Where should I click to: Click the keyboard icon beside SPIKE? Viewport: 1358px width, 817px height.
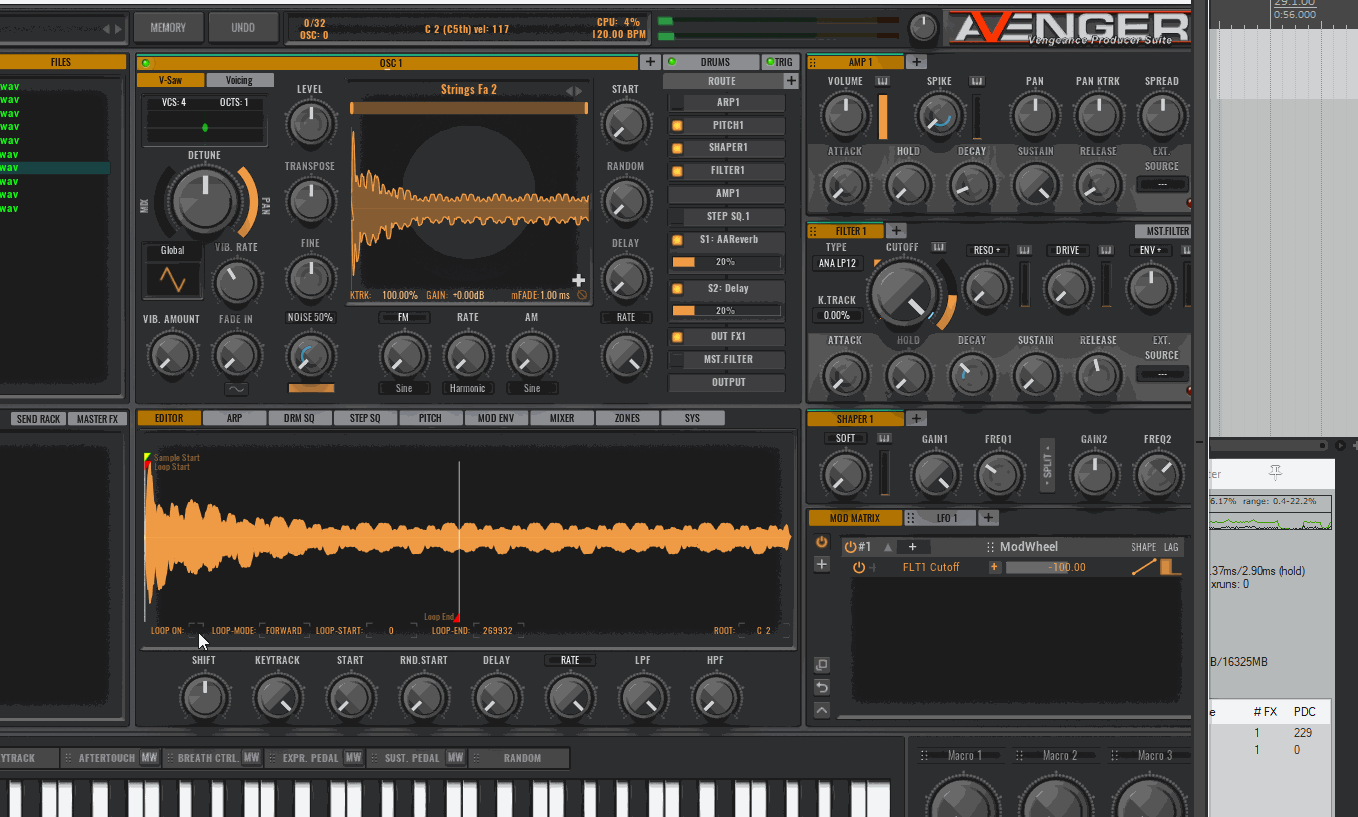tap(977, 81)
